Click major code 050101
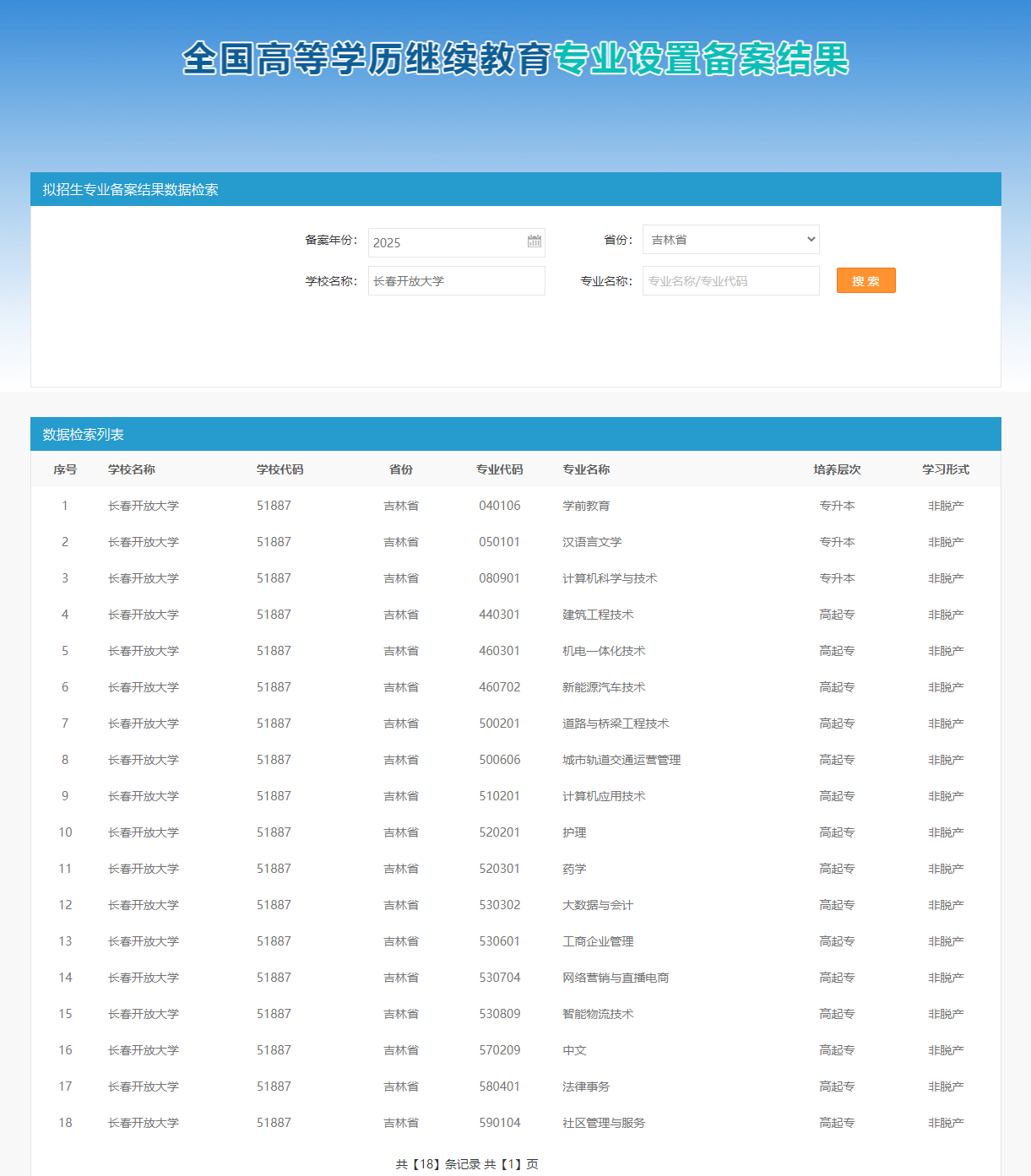Screen dimensions: 1031x1176 point(500,542)
